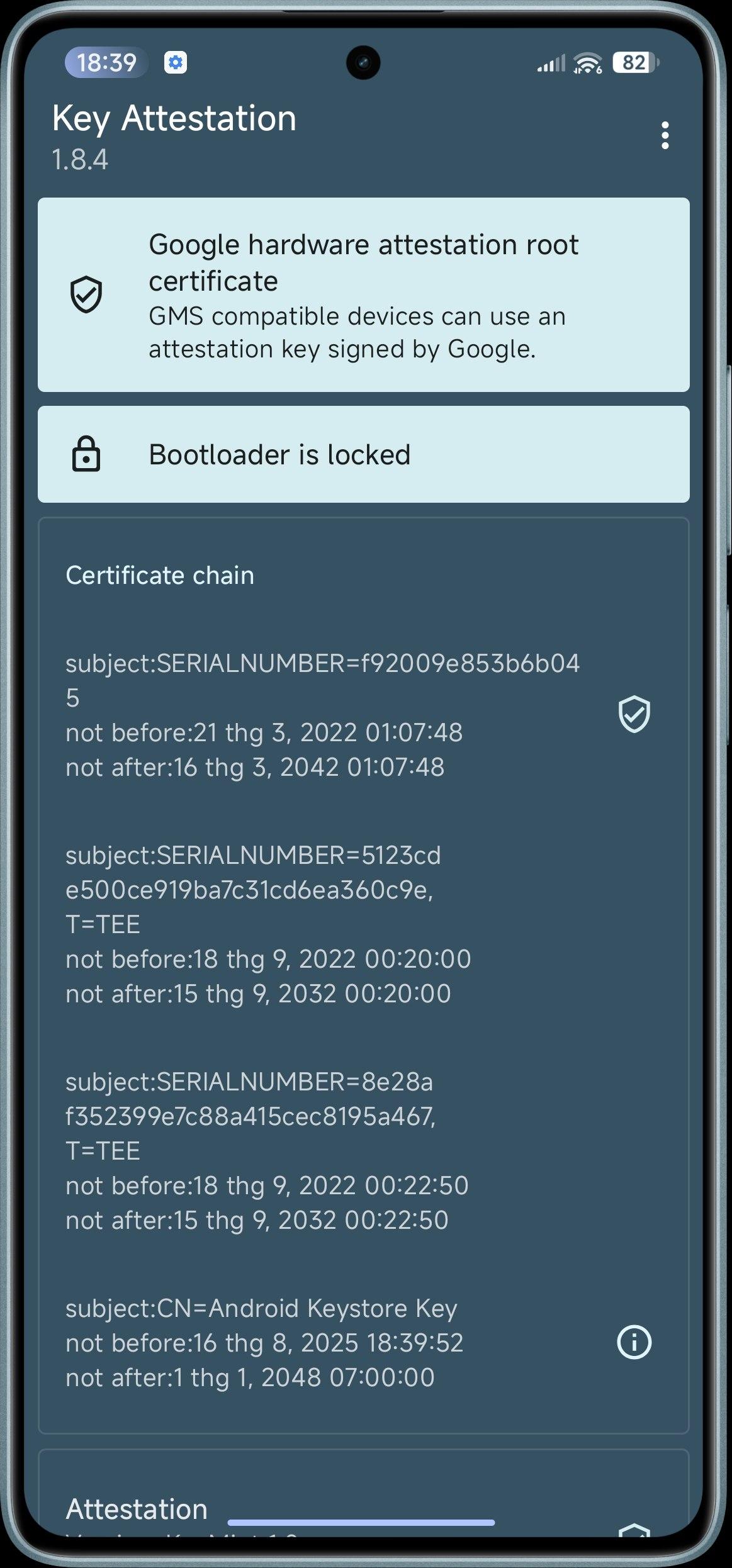This screenshot has height=1568, width=732.
Task: Tap the Key Attestation app title
Action: pyautogui.click(x=174, y=118)
